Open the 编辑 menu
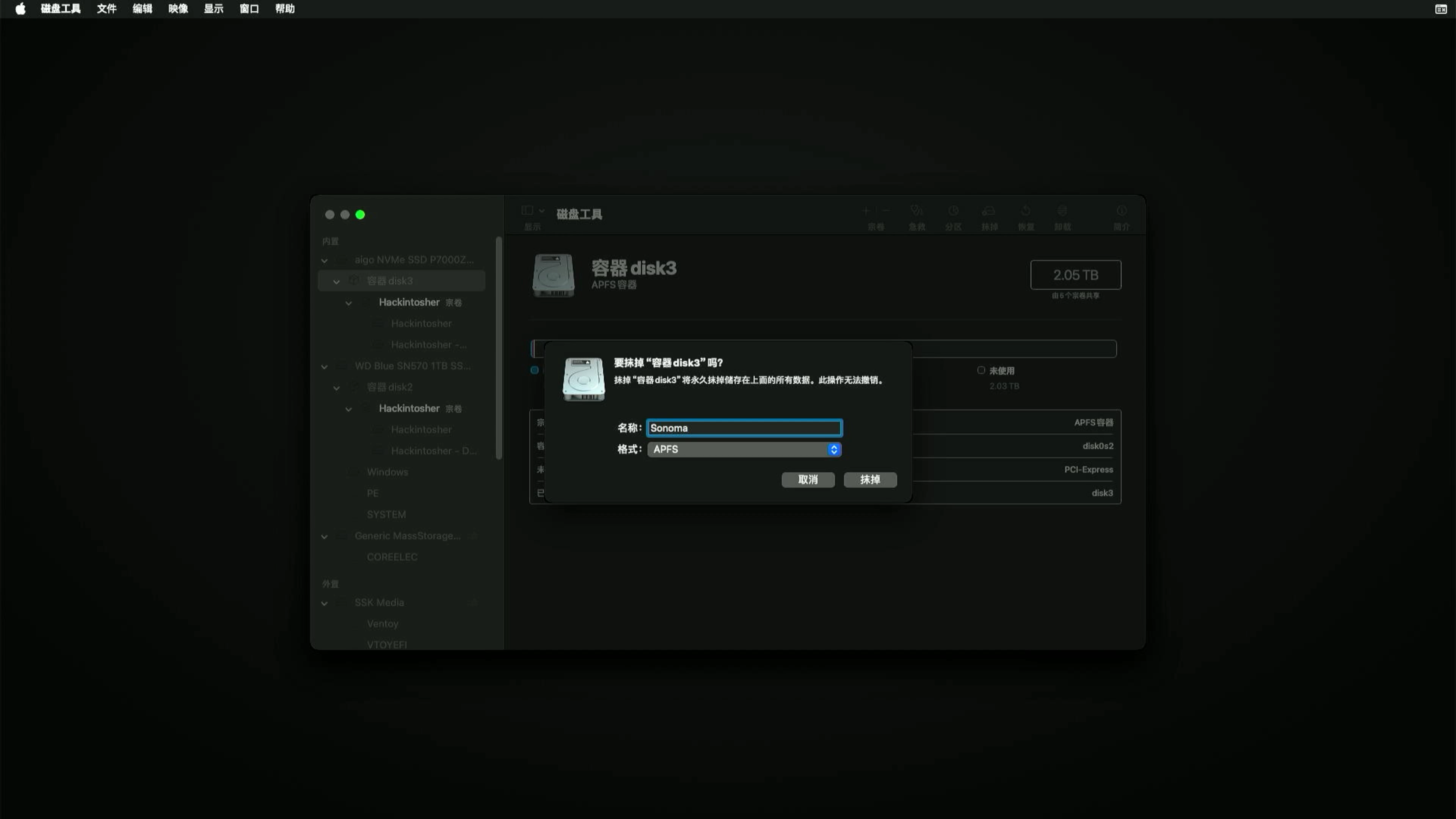Image resolution: width=1456 pixels, height=819 pixels. tap(142, 8)
